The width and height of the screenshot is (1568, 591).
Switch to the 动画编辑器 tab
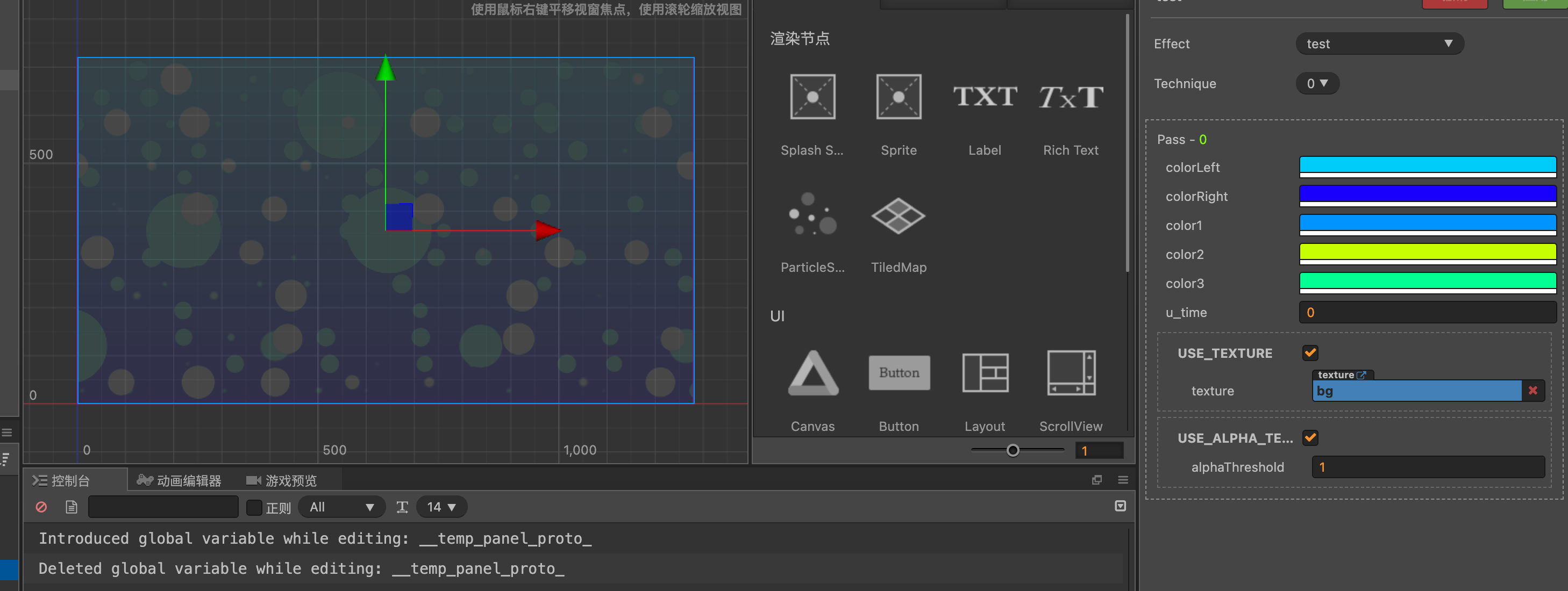tap(179, 480)
